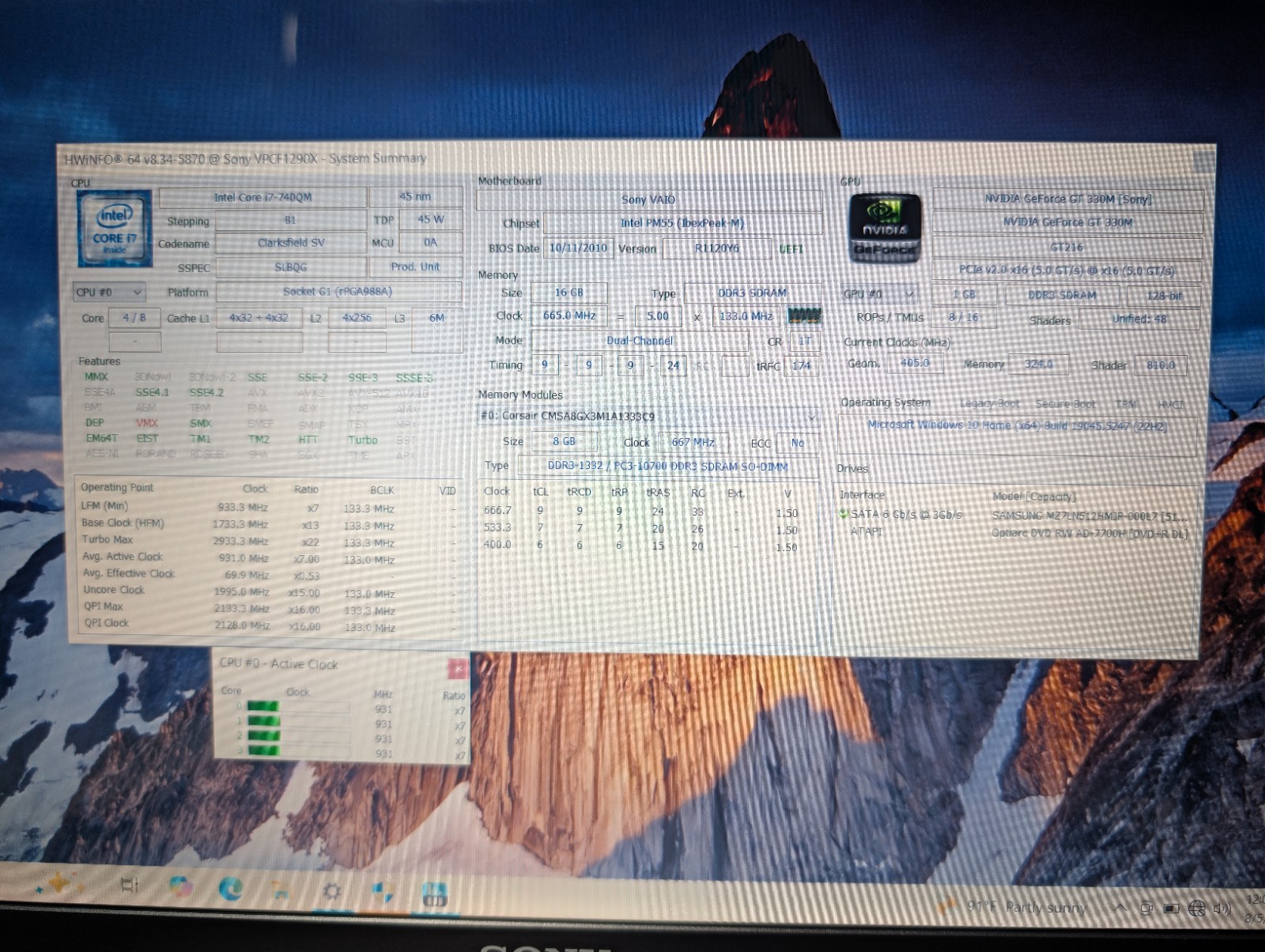Launch Copilot from the taskbar
The width and height of the screenshot is (1265, 952).
(181, 887)
